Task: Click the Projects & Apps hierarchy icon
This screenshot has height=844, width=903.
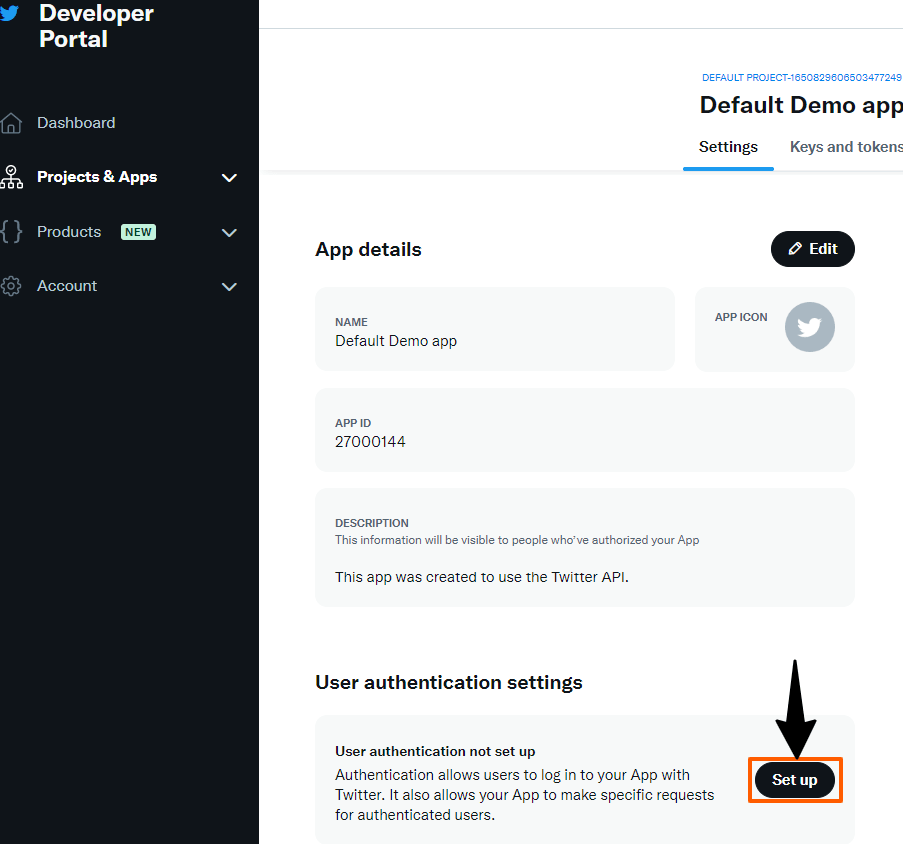Action: 11,177
